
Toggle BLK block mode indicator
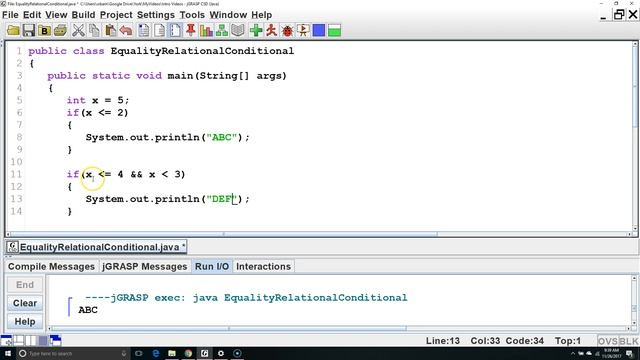pyautogui.click(x=629, y=341)
